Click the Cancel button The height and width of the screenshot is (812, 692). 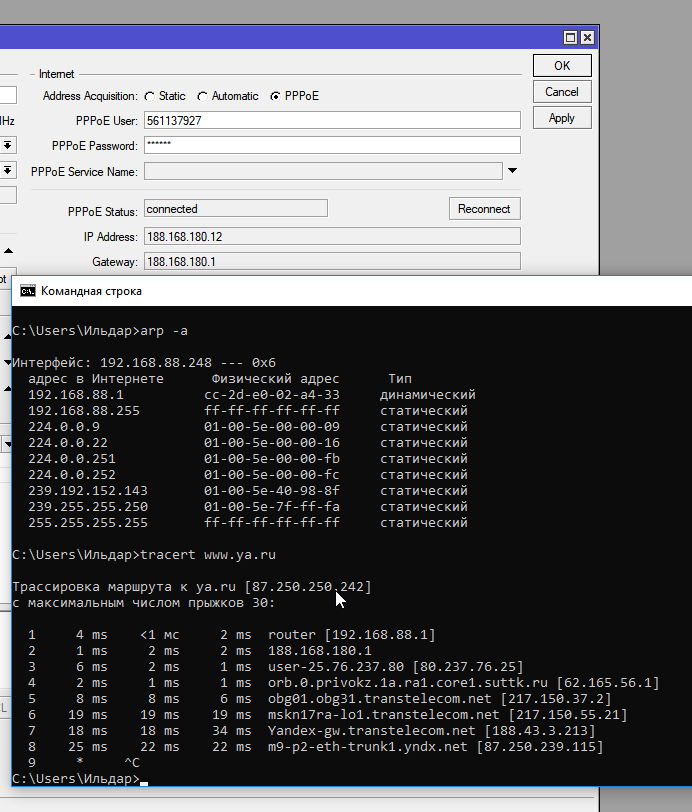(562, 92)
